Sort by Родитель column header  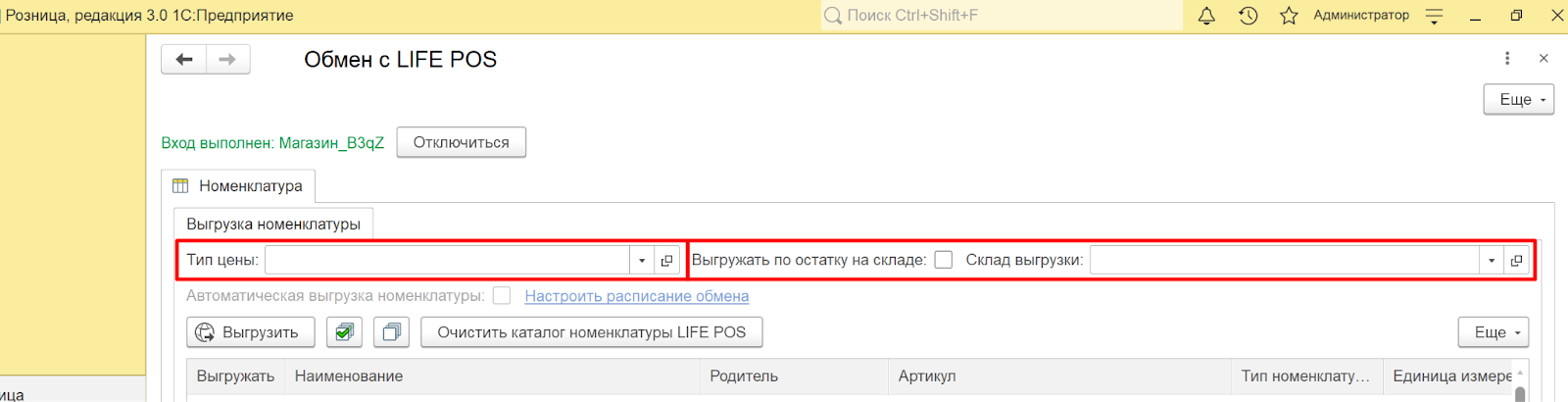[x=794, y=376]
